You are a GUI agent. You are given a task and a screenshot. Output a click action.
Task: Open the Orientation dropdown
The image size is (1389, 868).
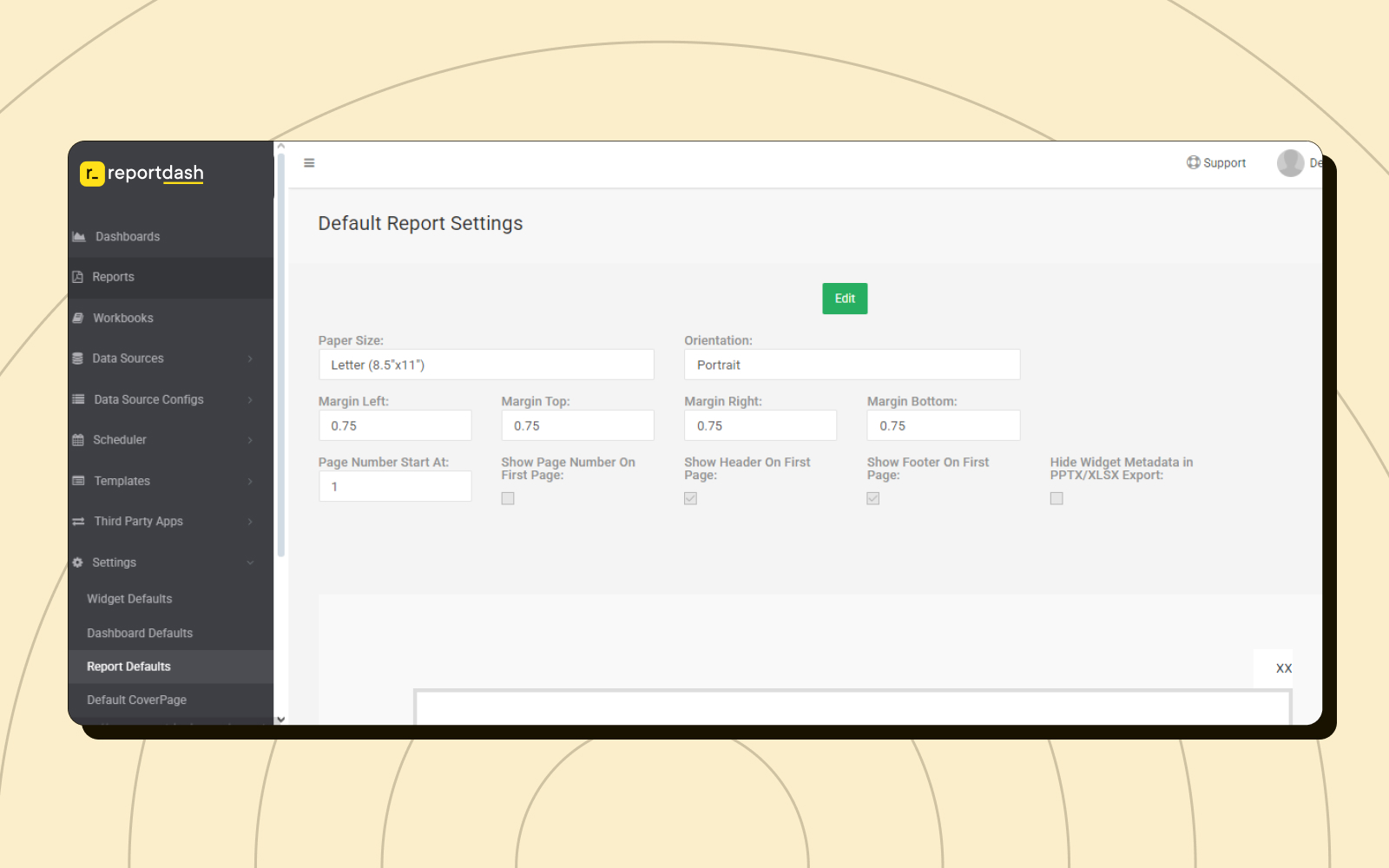[x=852, y=365]
